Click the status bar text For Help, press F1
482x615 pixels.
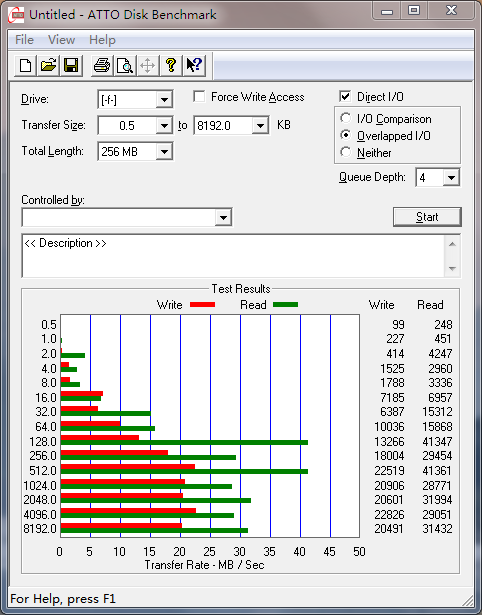pyautogui.click(x=63, y=599)
